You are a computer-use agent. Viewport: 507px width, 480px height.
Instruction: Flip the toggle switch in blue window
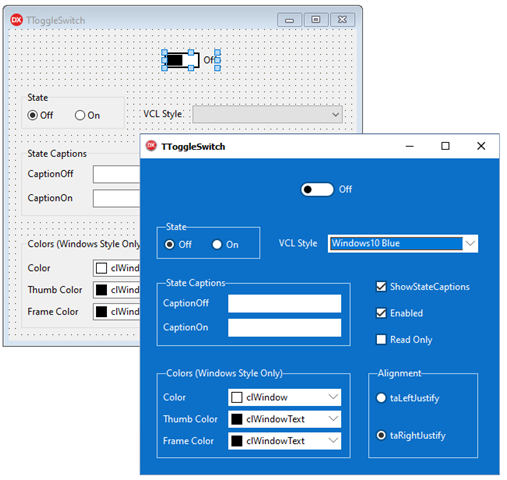tap(317, 189)
